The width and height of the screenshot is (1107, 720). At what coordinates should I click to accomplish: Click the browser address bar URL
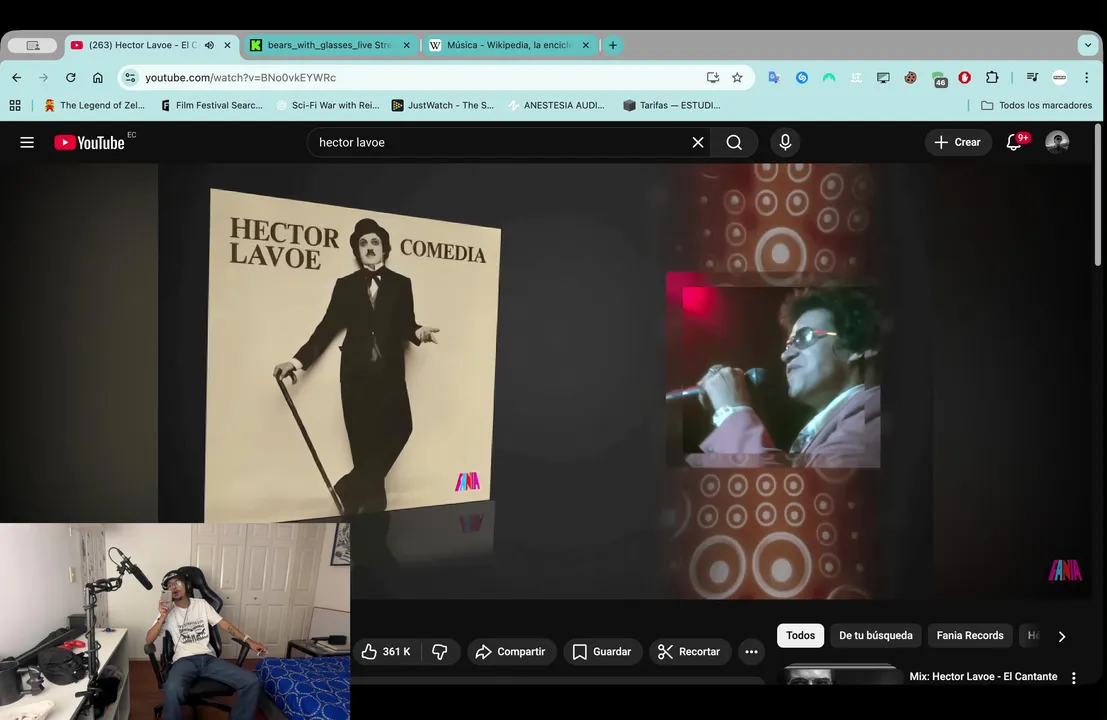pos(240,78)
